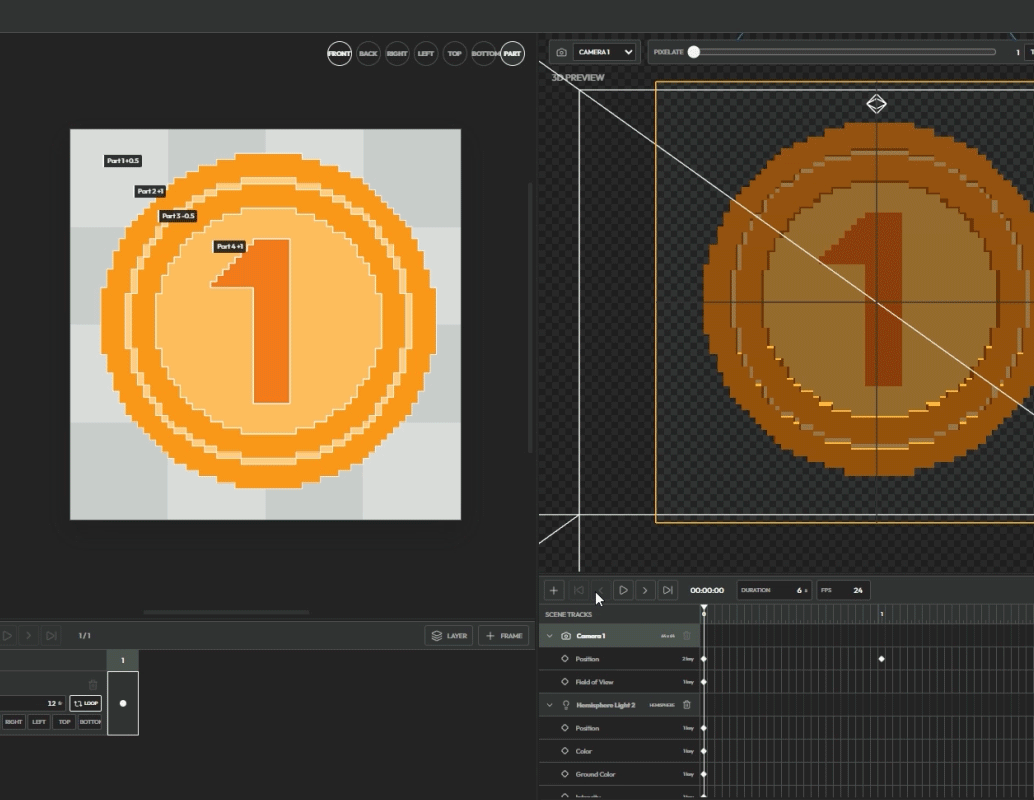Toggle the Loop playback button
Image resolution: width=1034 pixels, height=800 pixels.
pos(86,703)
